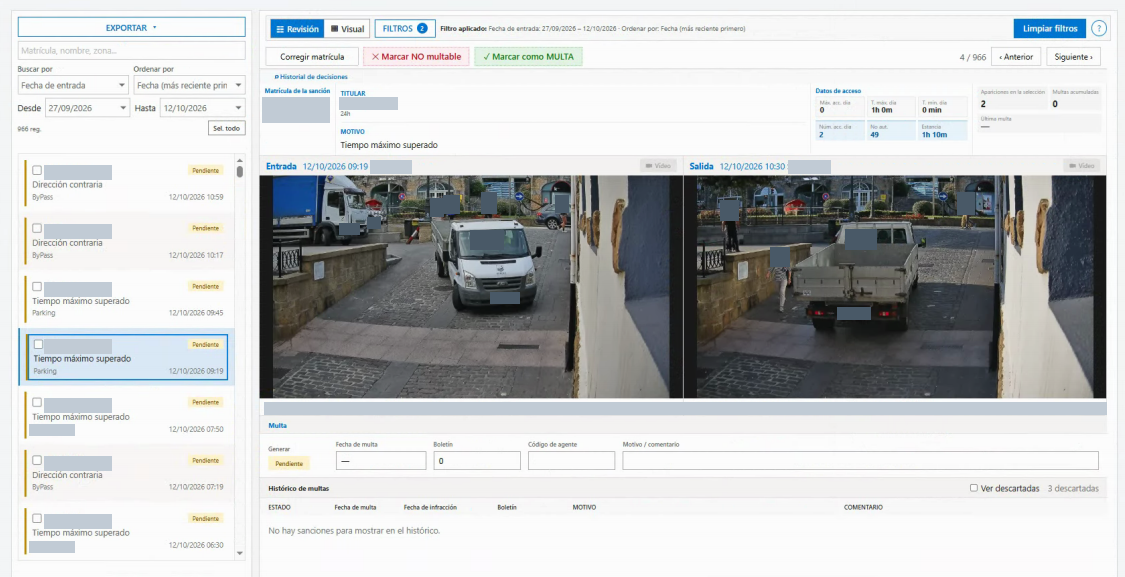Click the Multas acumuladas box
Image resolution: width=1125 pixels, height=577 pixels.
[x=1075, y=99]
